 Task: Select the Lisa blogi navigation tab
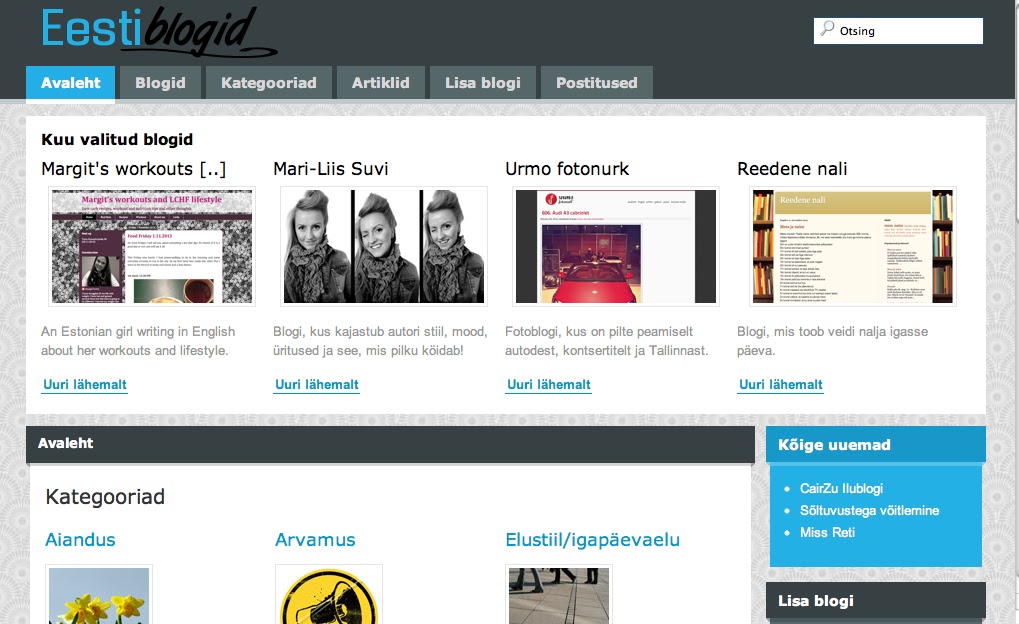[483, 83]
